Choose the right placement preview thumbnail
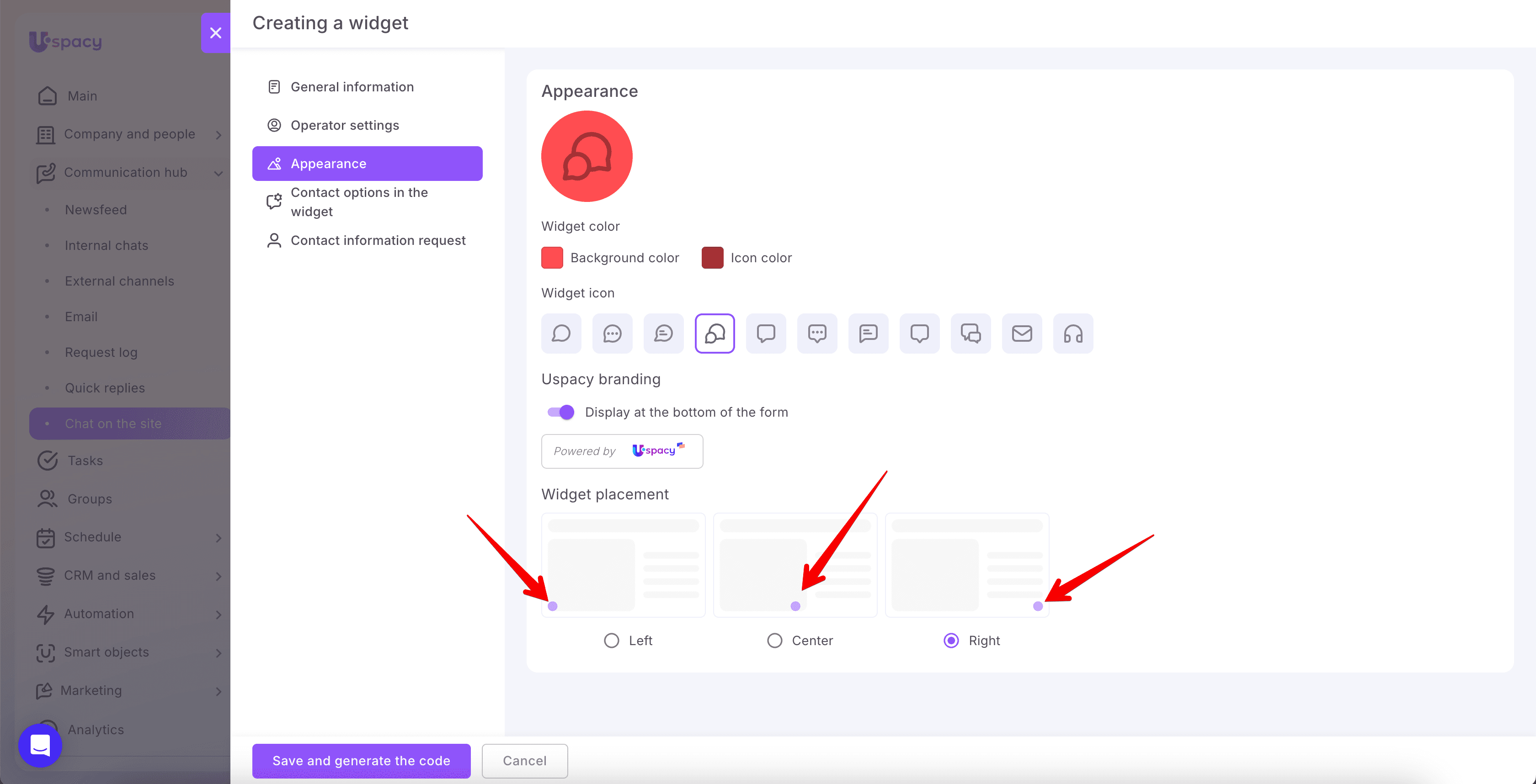The width and height of the screenshot is (1536, 784). (x=967, y=565)
